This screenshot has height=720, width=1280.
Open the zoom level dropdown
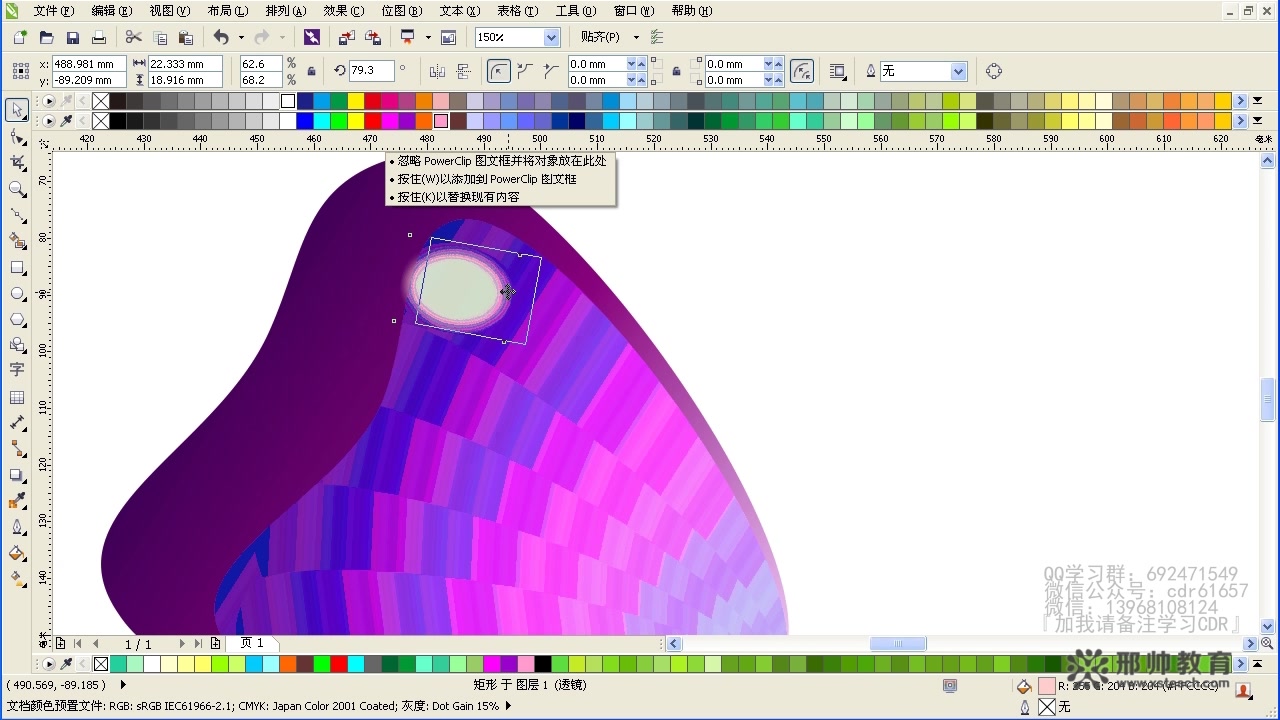(x=550, y=36)
